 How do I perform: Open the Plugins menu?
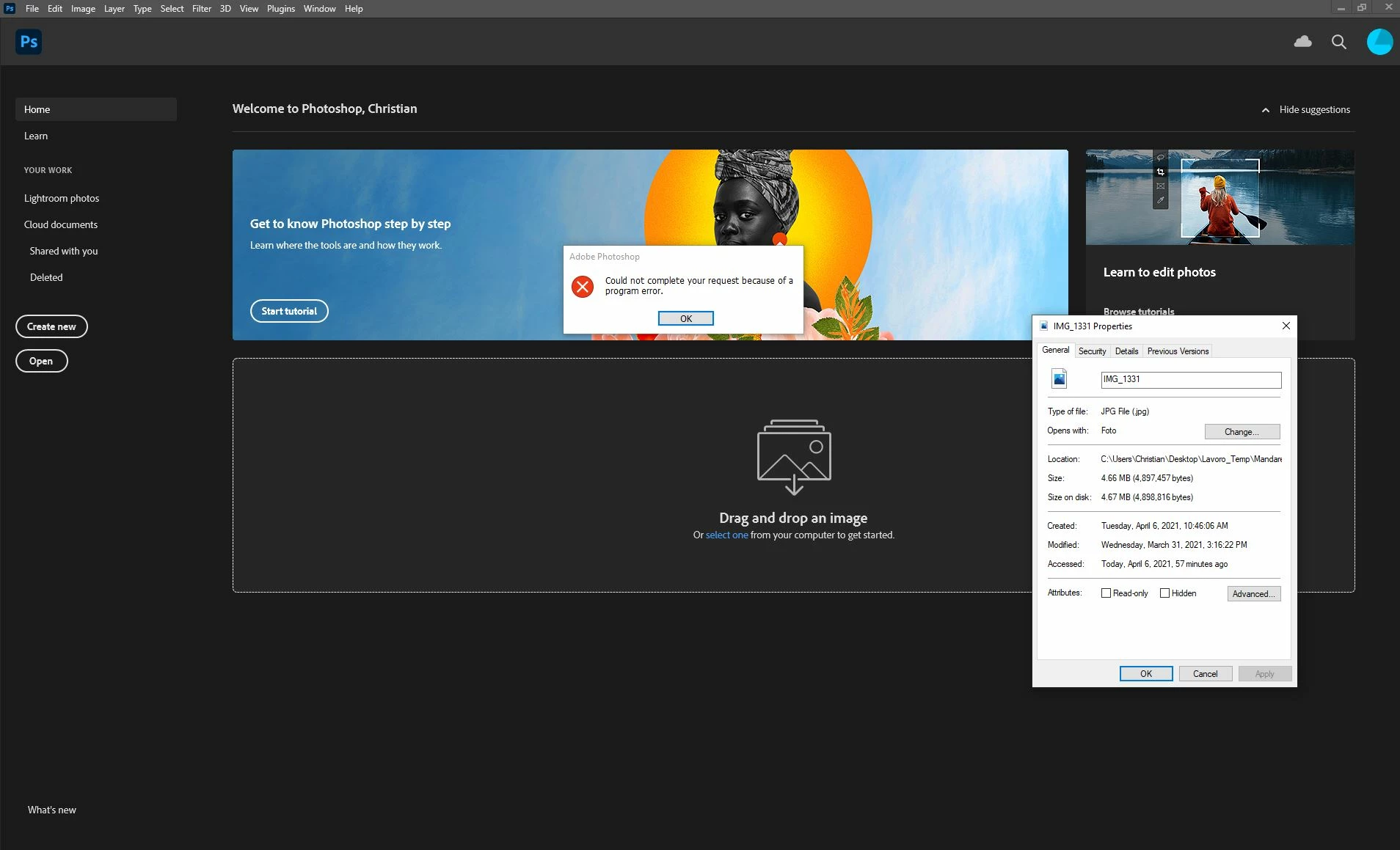coord(281,9)
